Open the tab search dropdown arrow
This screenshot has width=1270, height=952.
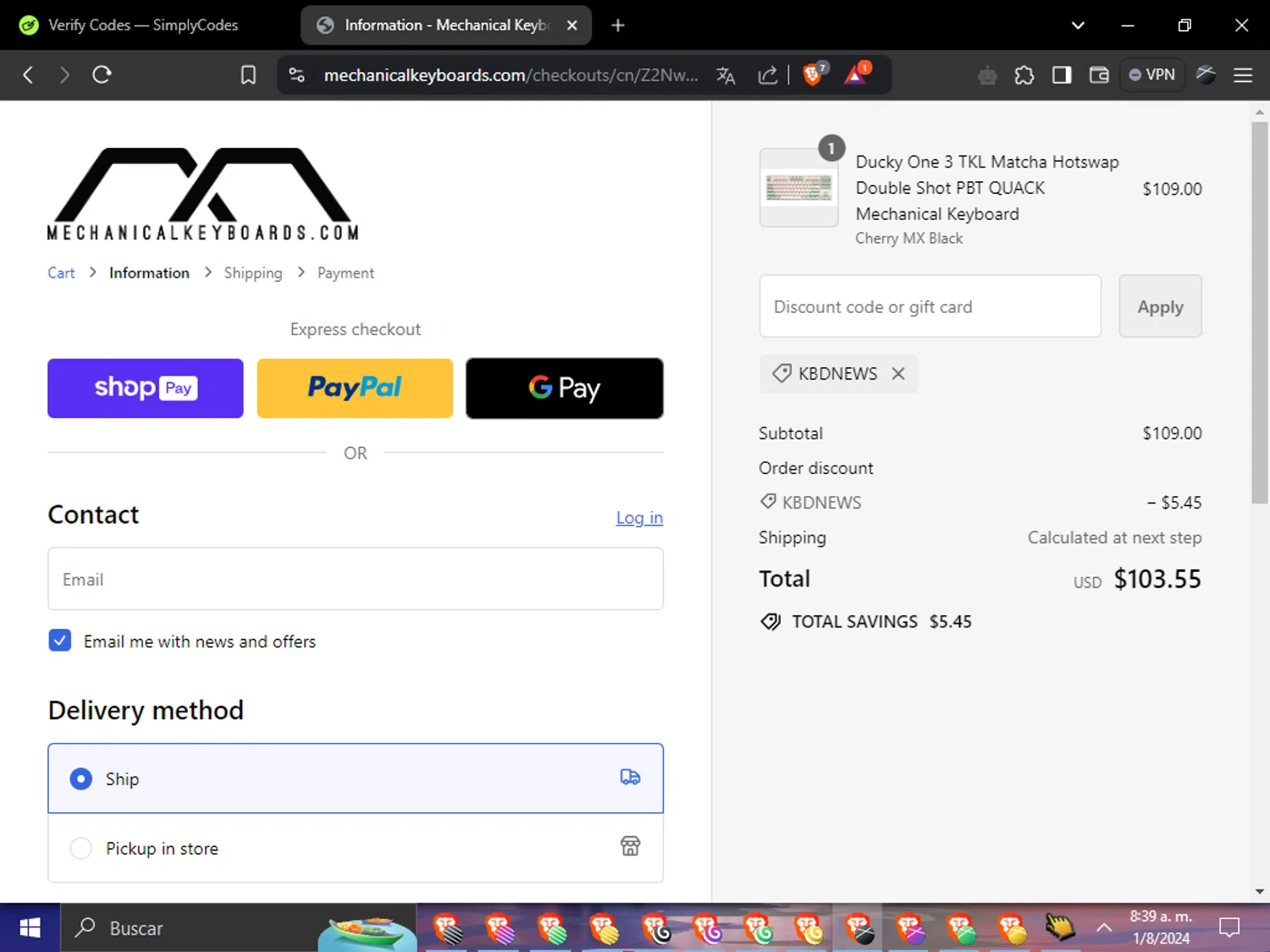click(1078, 25)
